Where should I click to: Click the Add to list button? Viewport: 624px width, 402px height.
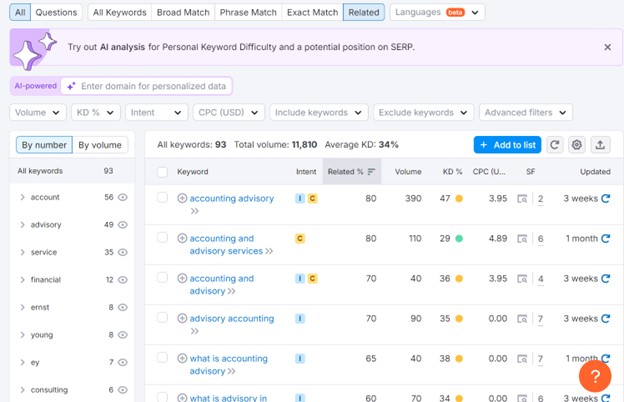tap(507, 145)
